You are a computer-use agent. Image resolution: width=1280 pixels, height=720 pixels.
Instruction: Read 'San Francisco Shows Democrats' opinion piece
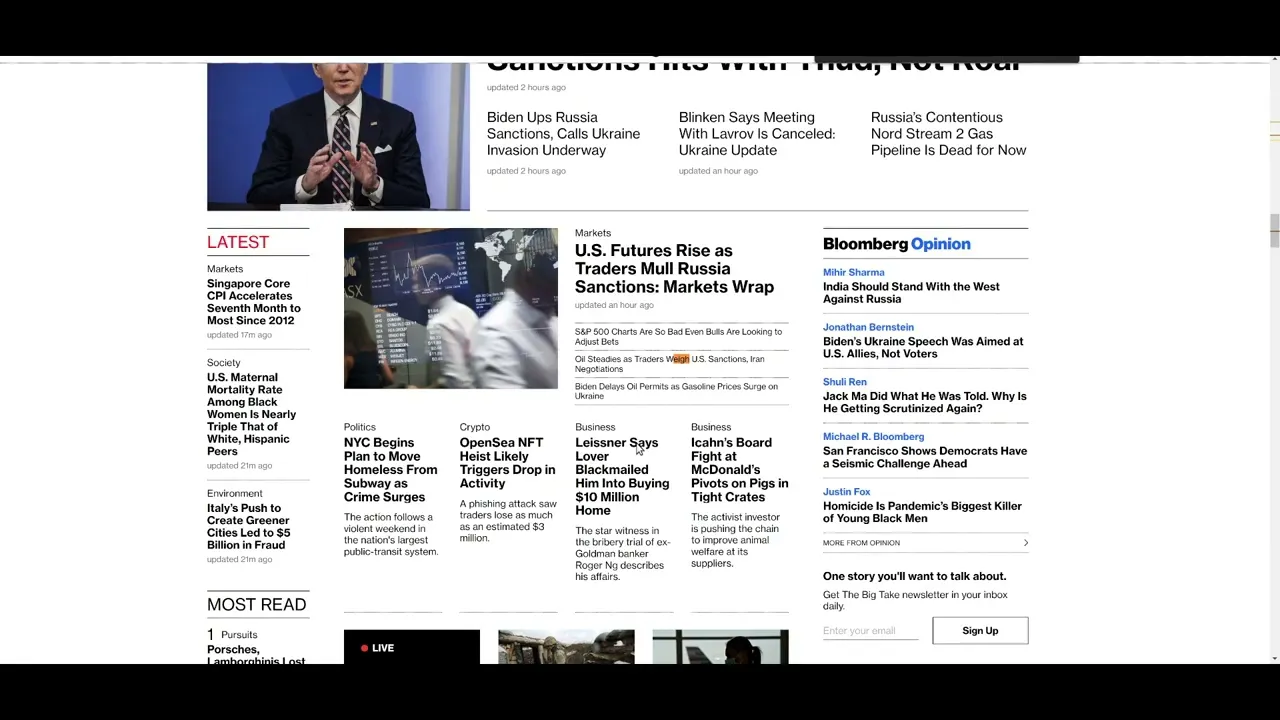(x=925, y=457)
